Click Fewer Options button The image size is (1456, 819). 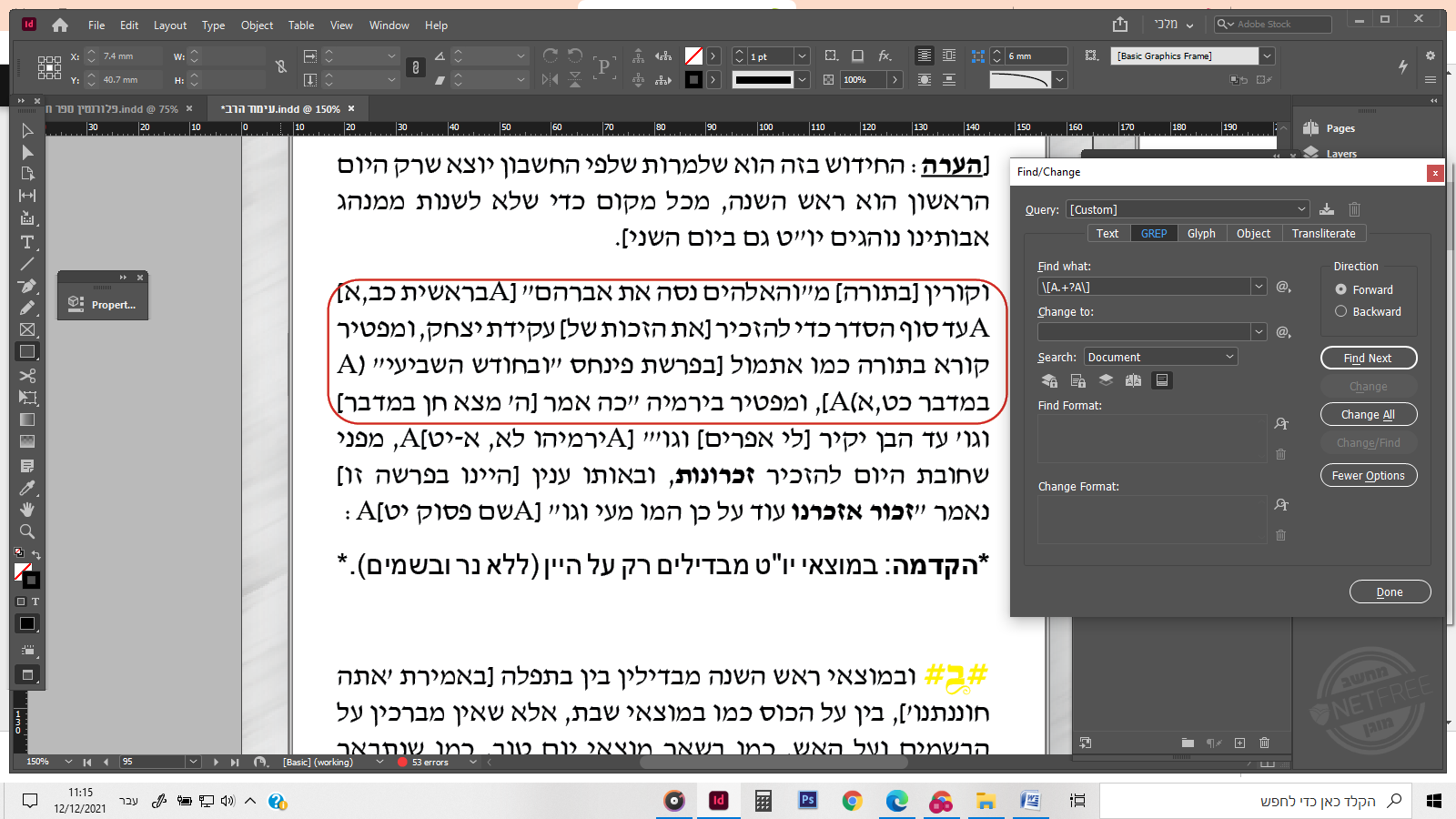(1369, 476)
